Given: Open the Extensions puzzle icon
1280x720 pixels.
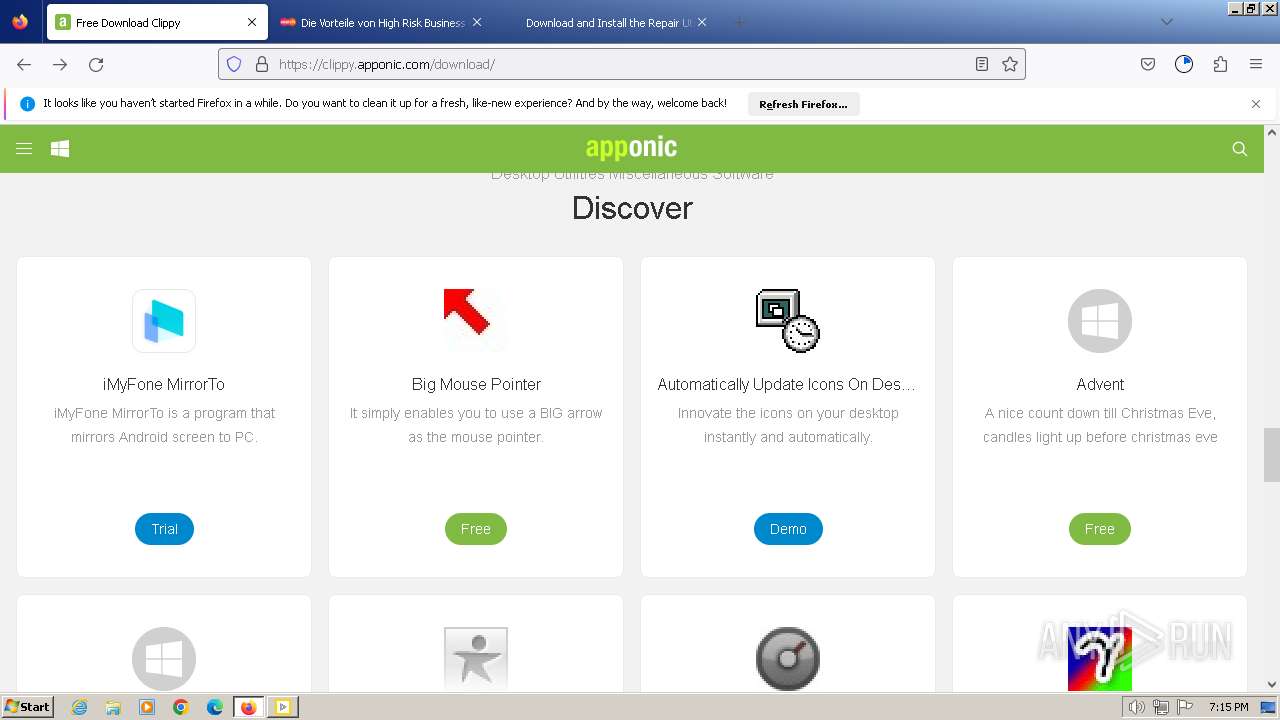Looking at the screenshot, I should (x=1220, y=64).
